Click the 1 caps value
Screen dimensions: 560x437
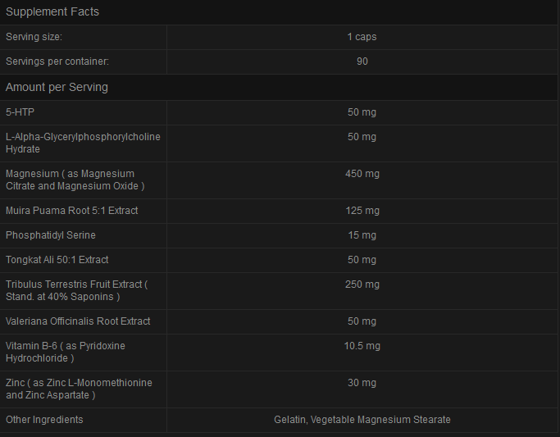point(362,37)
